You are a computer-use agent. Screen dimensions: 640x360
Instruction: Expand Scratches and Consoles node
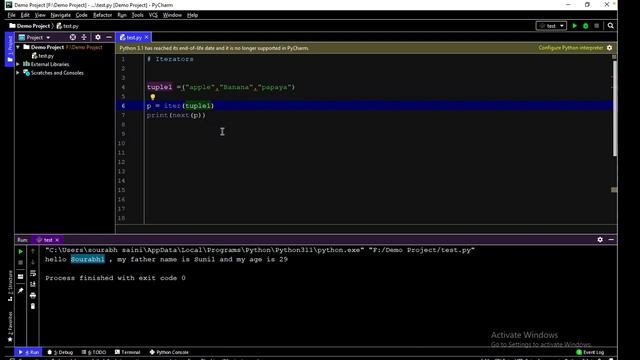(18, 73)
